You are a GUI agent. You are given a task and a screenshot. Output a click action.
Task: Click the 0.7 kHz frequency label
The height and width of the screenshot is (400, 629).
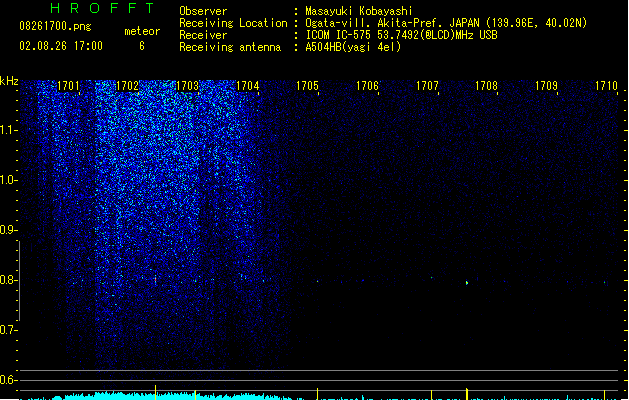click(x=7, y=330)
